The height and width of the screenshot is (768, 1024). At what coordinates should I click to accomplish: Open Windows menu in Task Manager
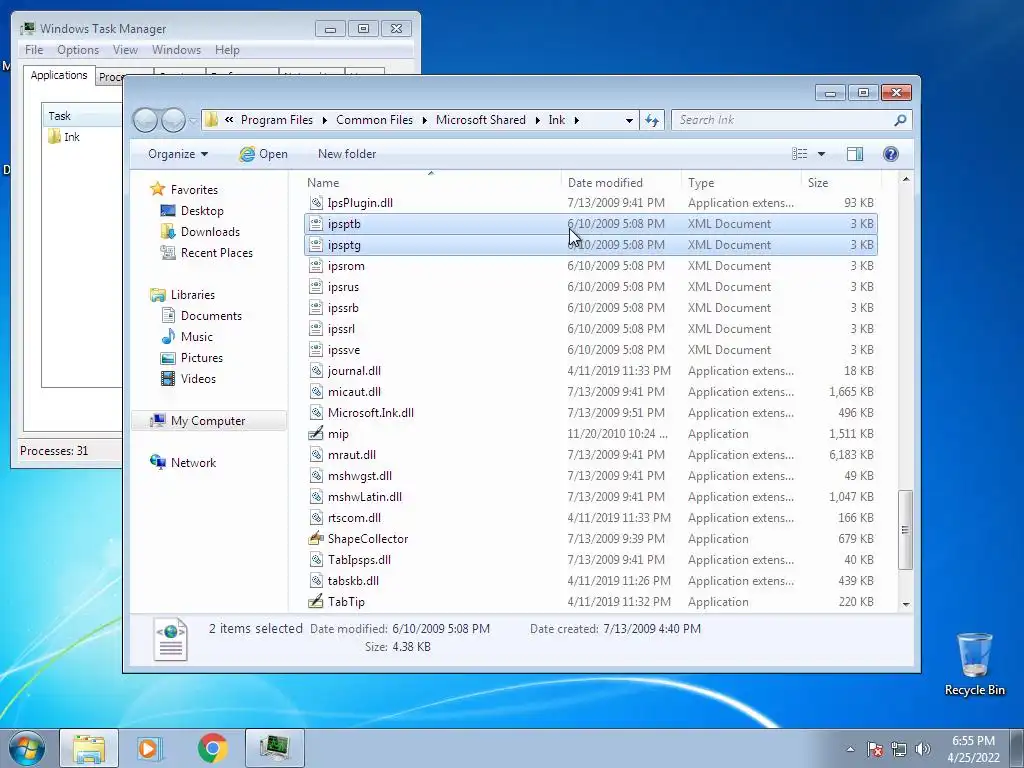[x=176, y=50]
